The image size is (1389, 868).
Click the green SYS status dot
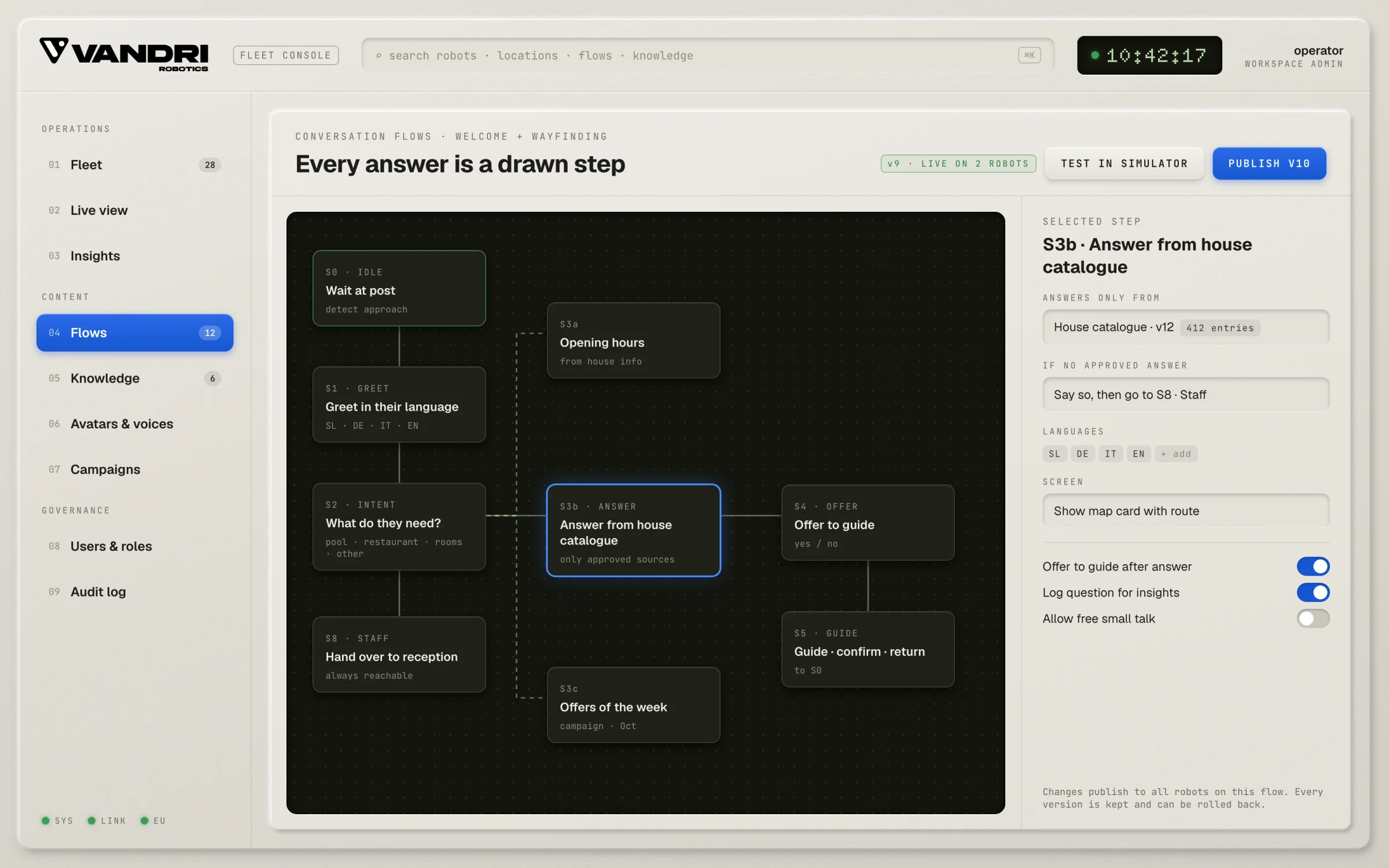tap(46, 821)
